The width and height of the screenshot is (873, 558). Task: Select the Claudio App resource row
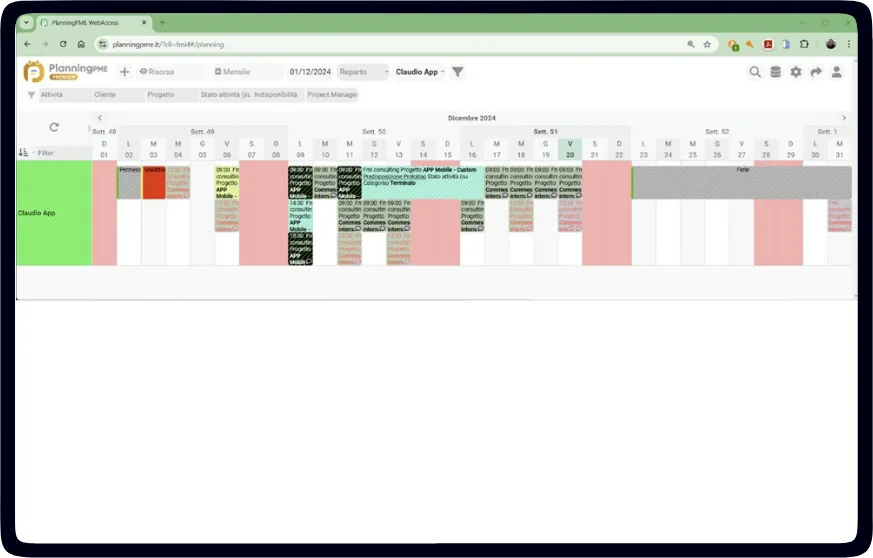(x=54, y=213)
